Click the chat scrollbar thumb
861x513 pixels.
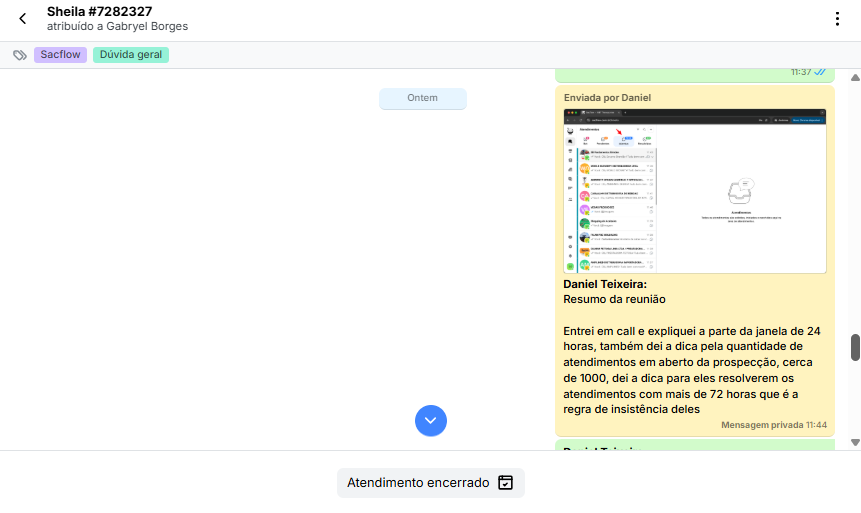(855, 347)
